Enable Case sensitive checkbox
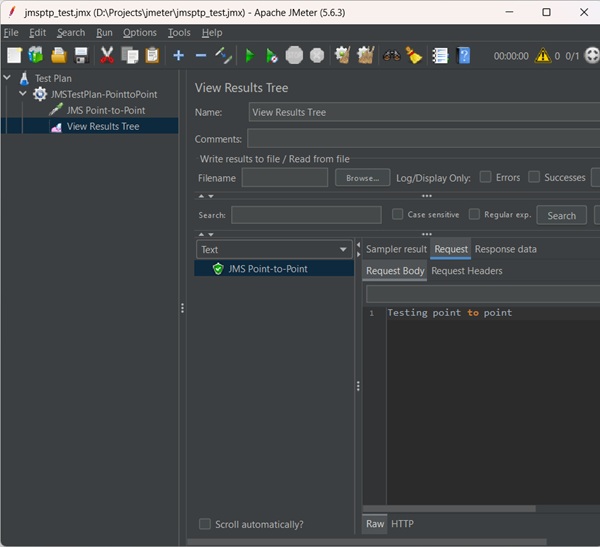Viewport: 600px width, 547px height. click(x=398, y=214)
